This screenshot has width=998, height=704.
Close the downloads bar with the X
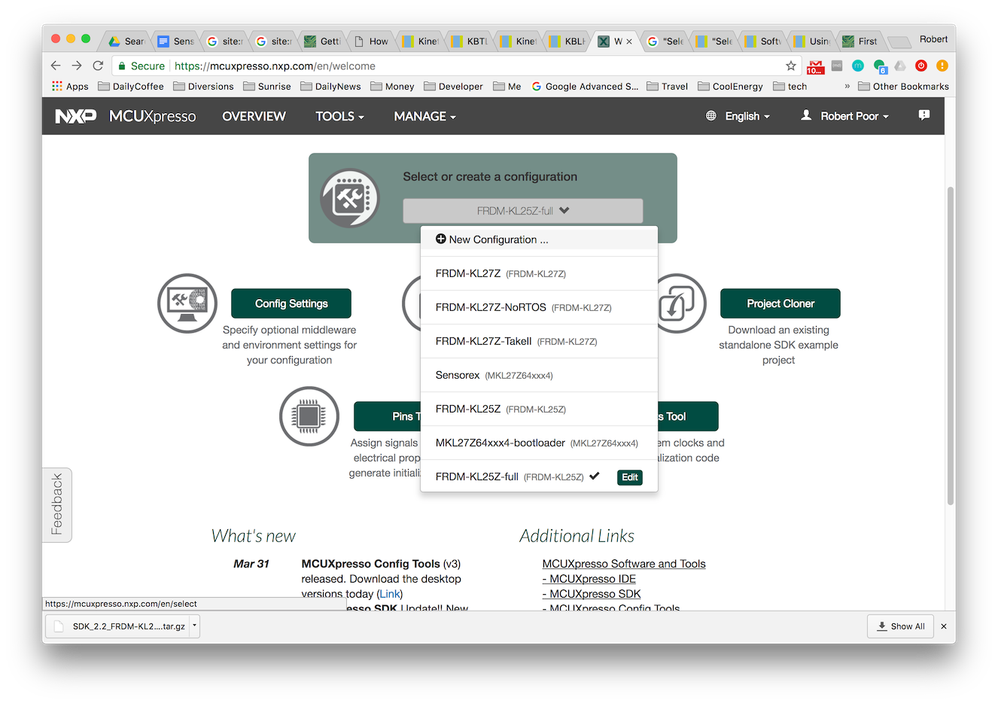[944, 626]
